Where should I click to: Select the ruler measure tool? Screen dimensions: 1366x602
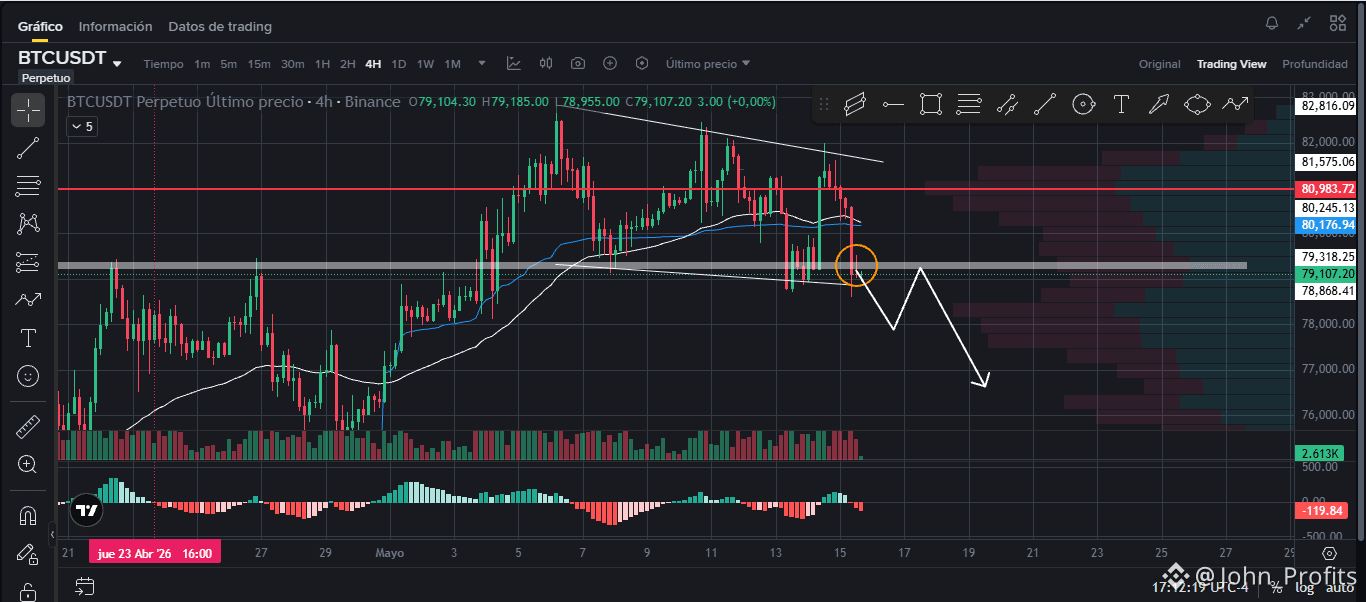pyautogui.click(x=28, y=427)
